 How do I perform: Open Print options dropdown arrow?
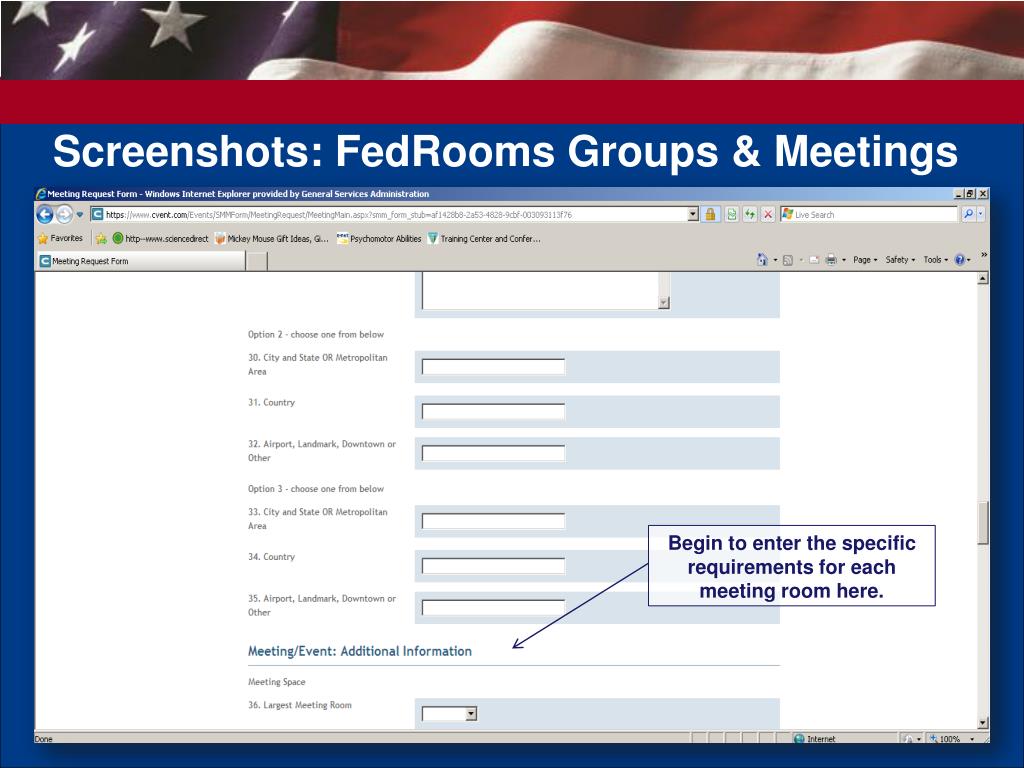[x=844, y=260]
